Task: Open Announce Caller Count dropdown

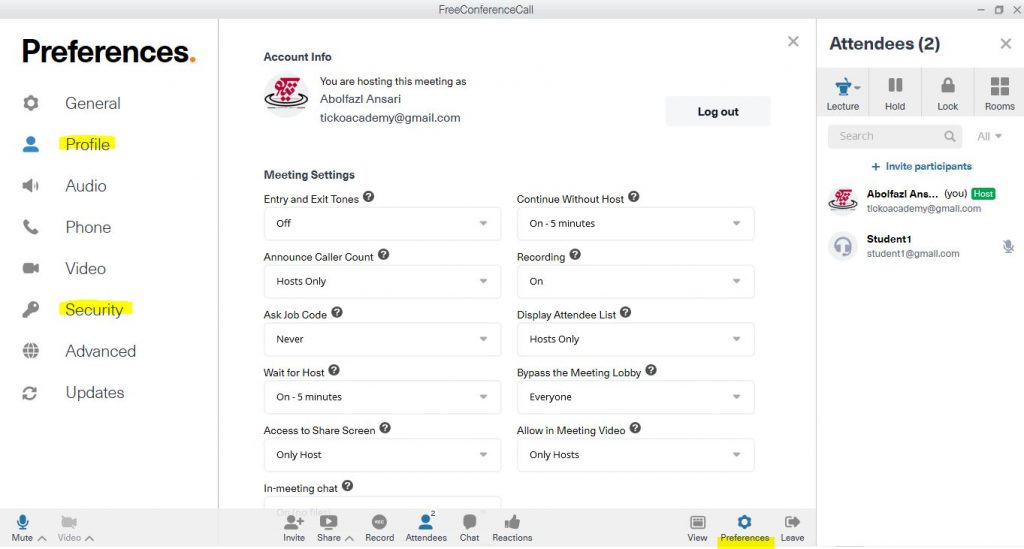Action: pyautogui.click(x=382, y=281)
